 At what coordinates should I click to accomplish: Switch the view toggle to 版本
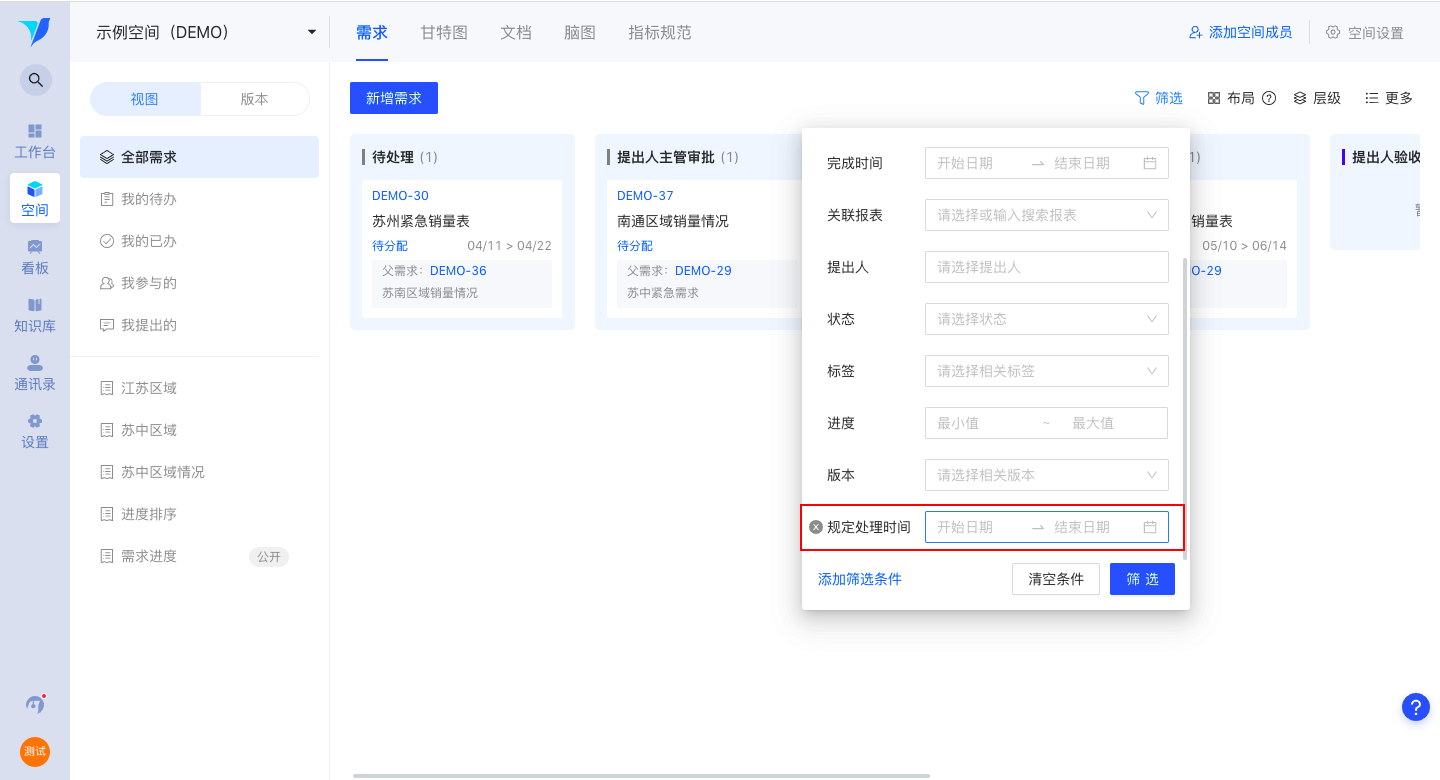pos(255,99)
